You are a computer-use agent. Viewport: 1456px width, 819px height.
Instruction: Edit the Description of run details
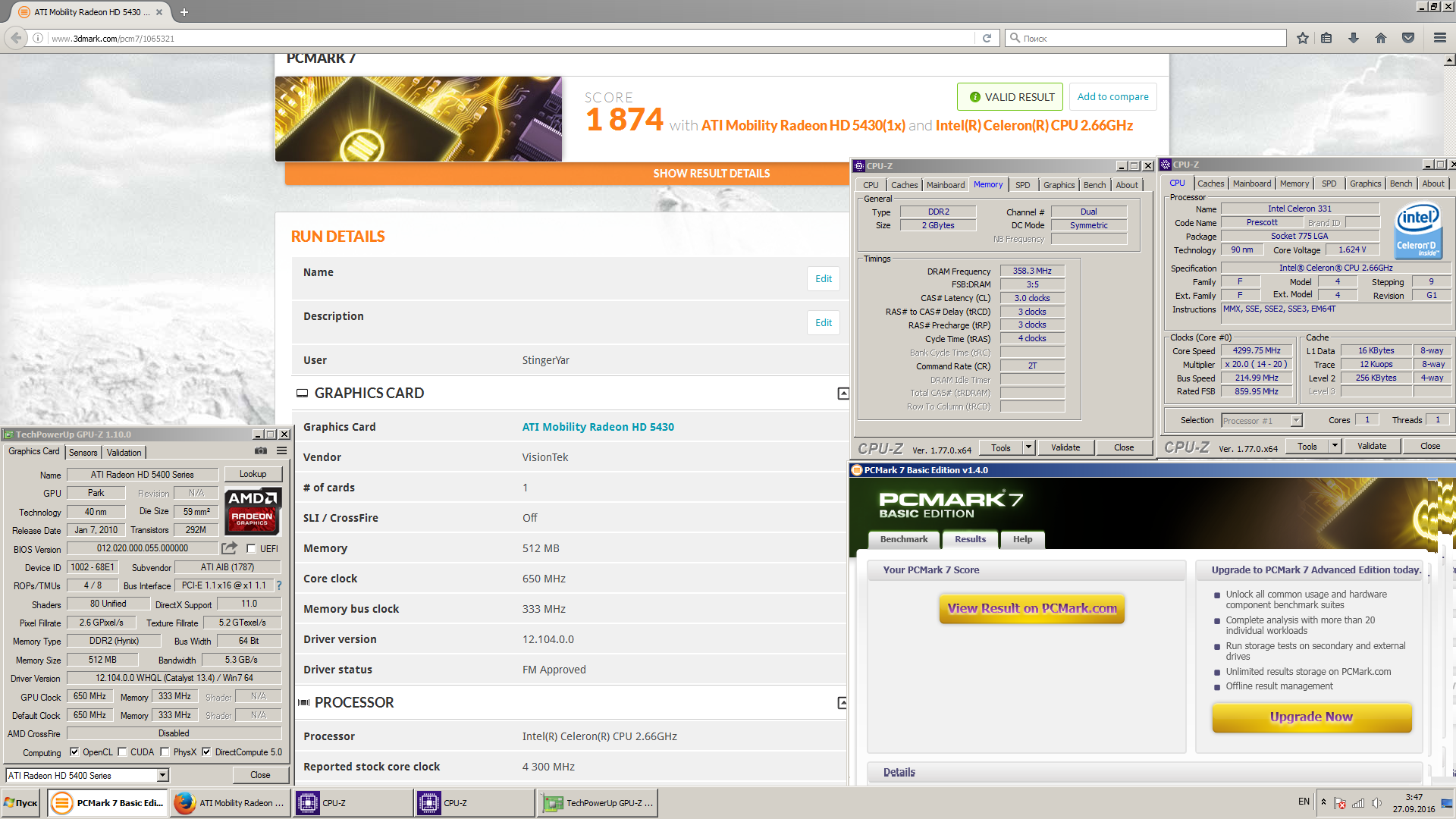pyautogui.click(x=823, y=322)
